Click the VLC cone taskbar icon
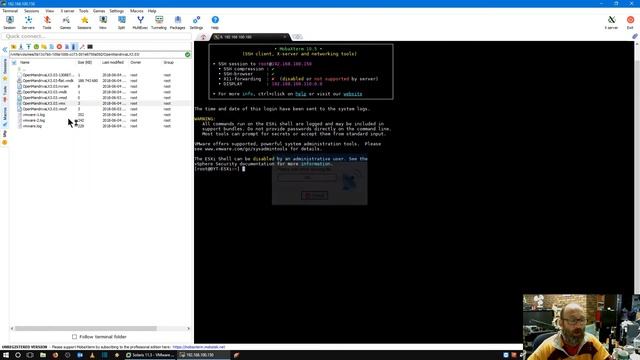The width and height of the screenshot is (640, 360). pos(92,355)
